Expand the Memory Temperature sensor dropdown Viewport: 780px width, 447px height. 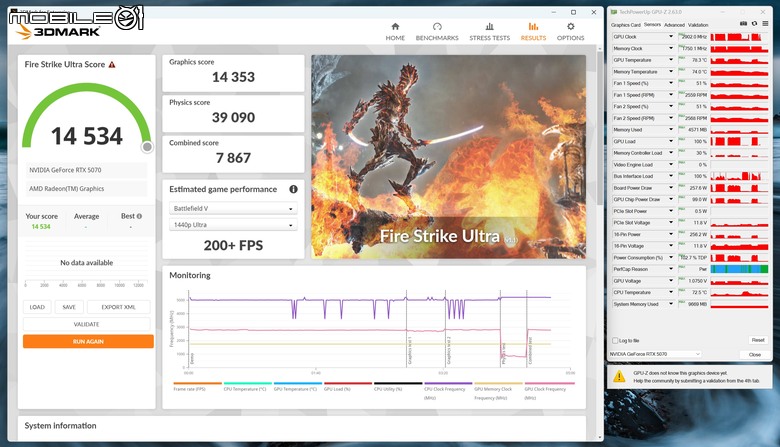(671, 72)
